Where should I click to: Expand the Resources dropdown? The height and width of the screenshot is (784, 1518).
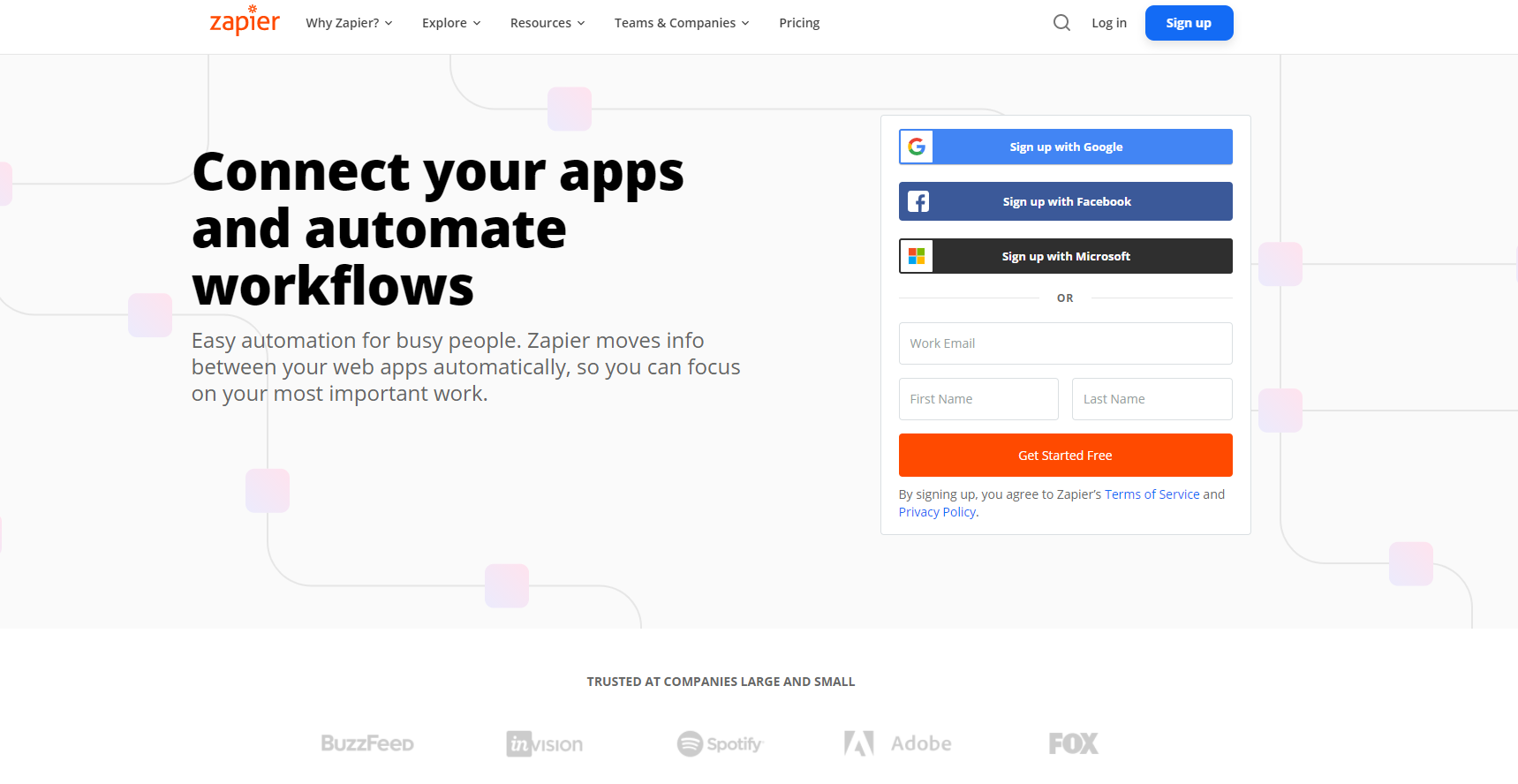coord(548,23)
